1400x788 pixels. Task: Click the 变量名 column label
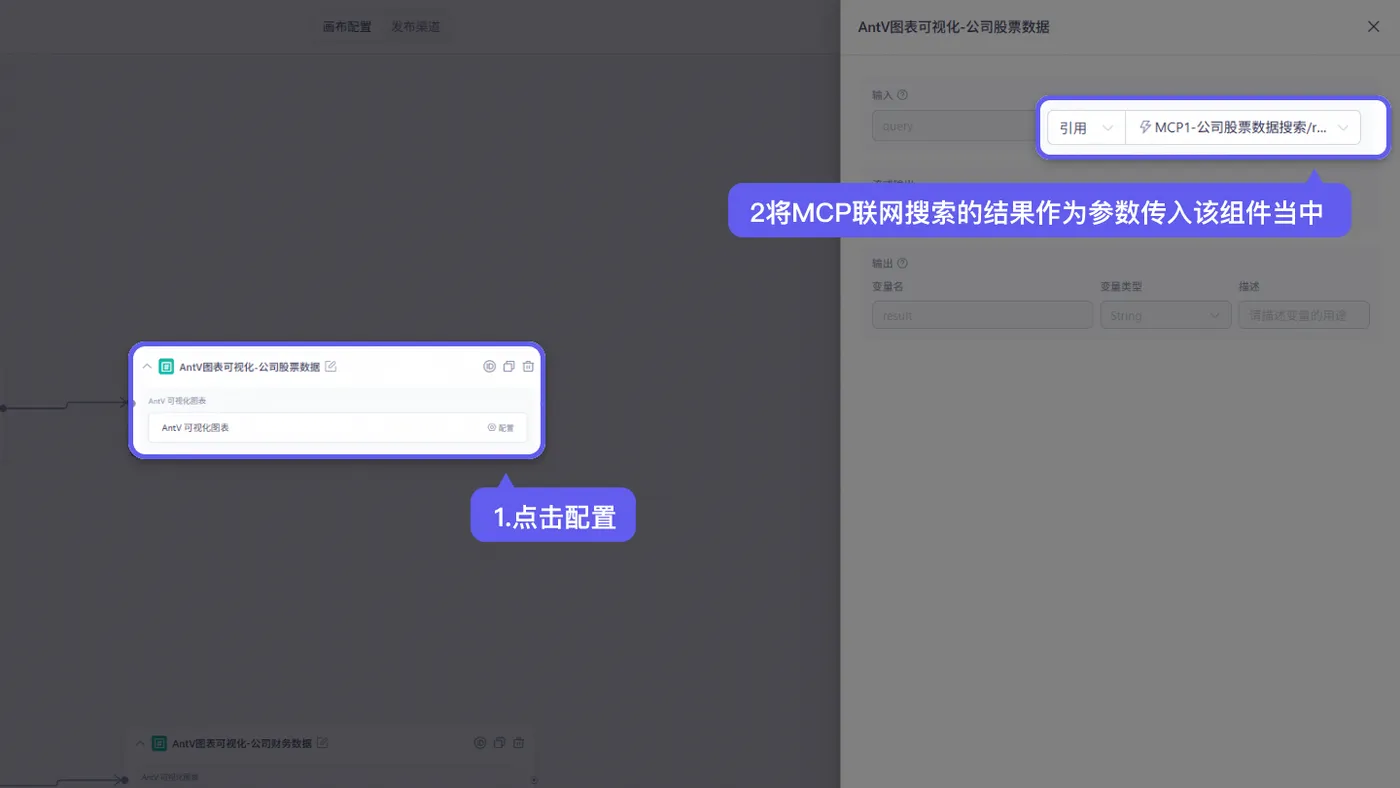click(x=888, y=287)
